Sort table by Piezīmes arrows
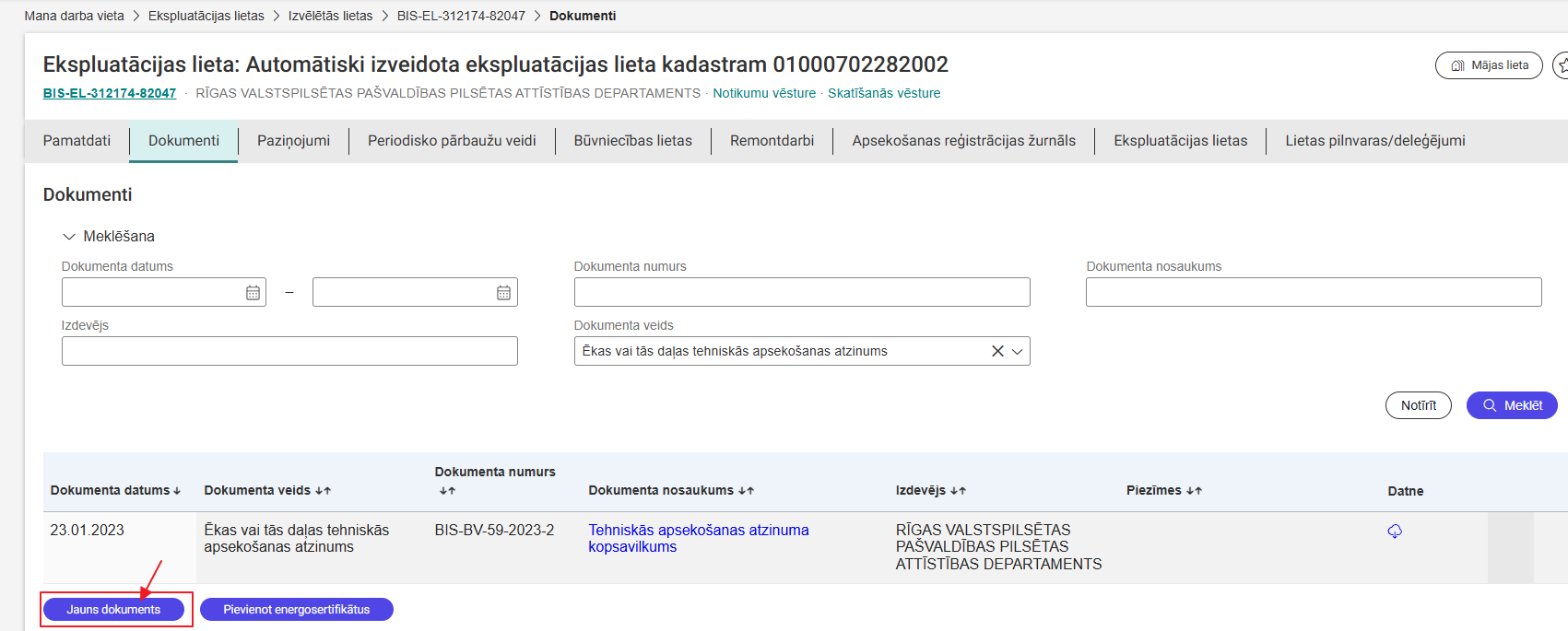The width and height of the screenshot is (1568, 631). [1194, 491]
